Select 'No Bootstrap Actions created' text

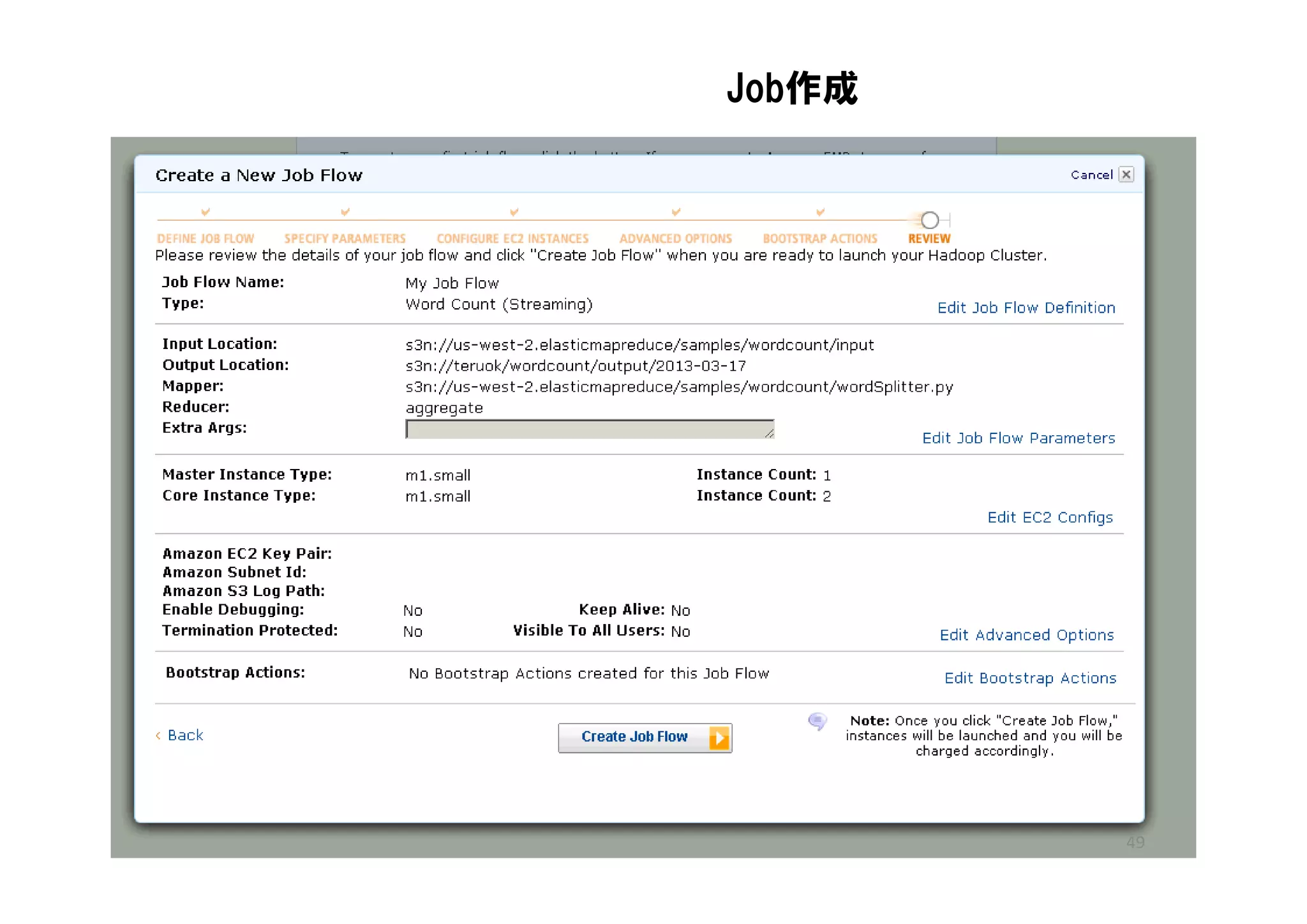[589, 673]
